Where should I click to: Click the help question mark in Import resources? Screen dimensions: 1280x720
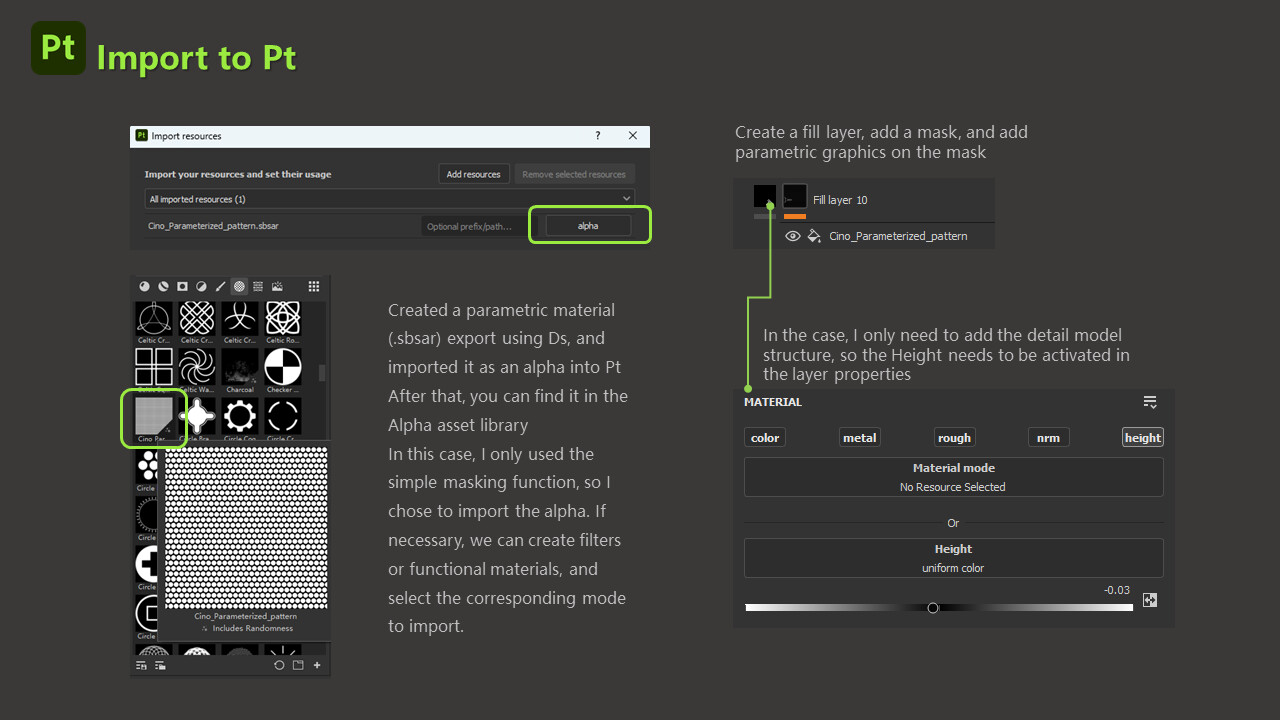[x=598, y=136]
